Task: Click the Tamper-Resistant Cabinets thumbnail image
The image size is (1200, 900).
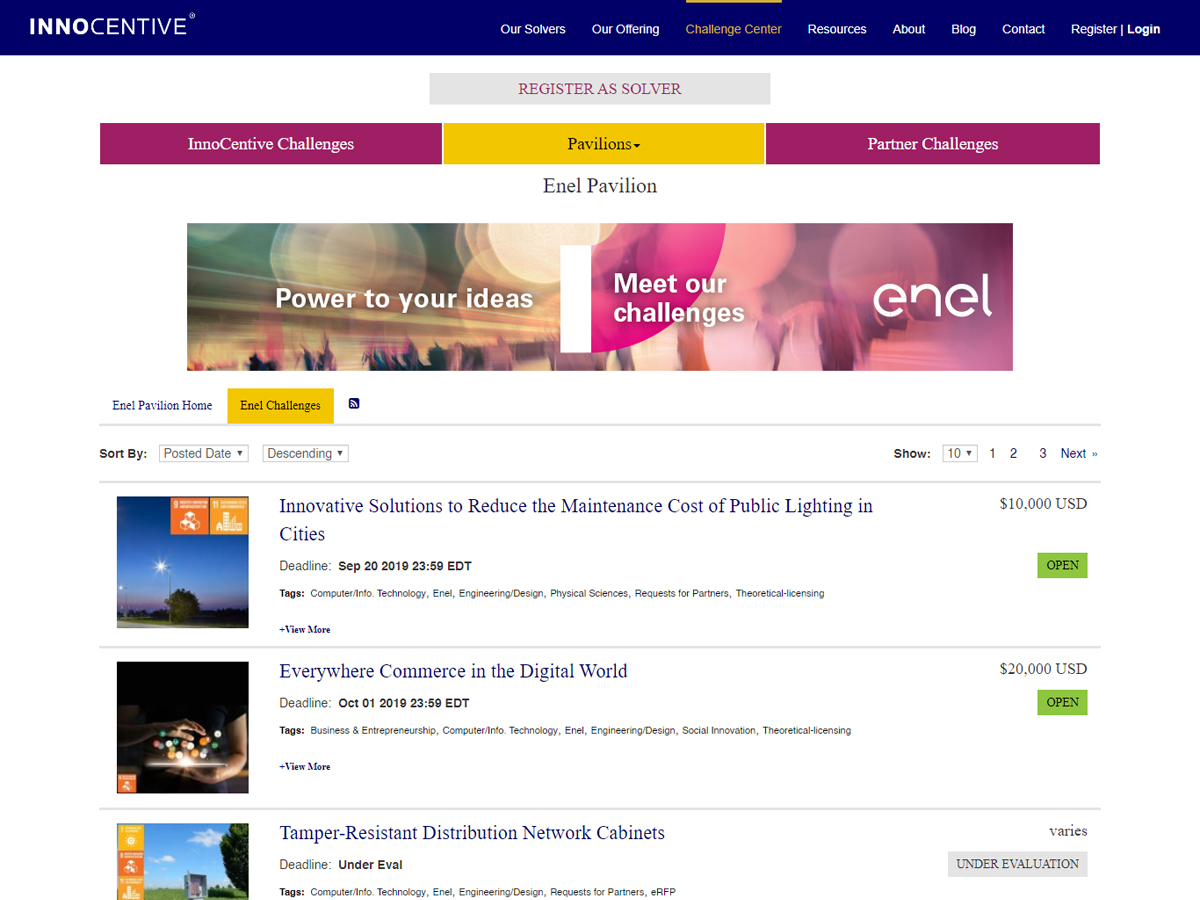Action: click(182, 861)
